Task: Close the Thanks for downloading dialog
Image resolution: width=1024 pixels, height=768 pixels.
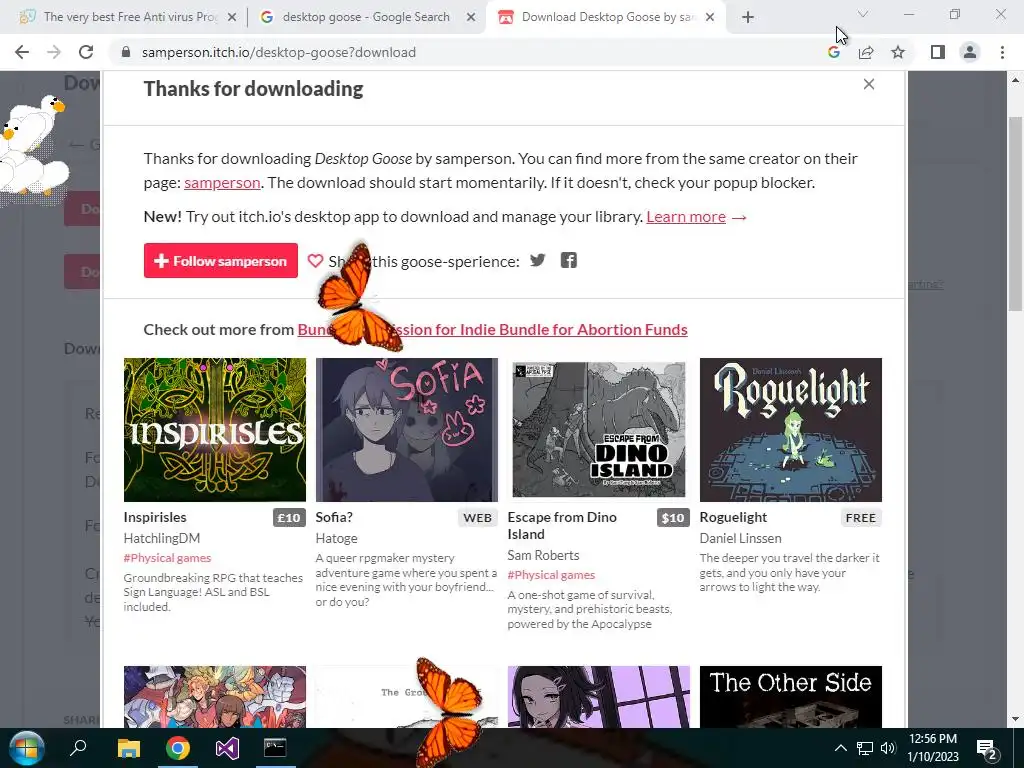Action: (869, 84)
